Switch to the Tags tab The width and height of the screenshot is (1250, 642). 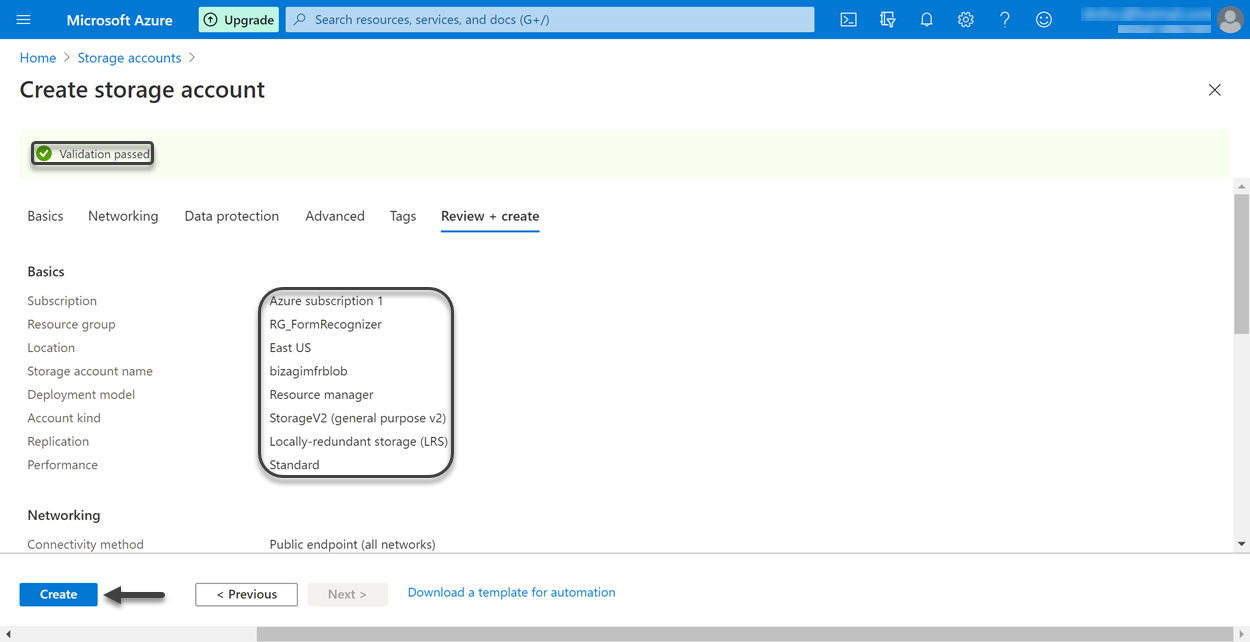[x=403, y=216]
